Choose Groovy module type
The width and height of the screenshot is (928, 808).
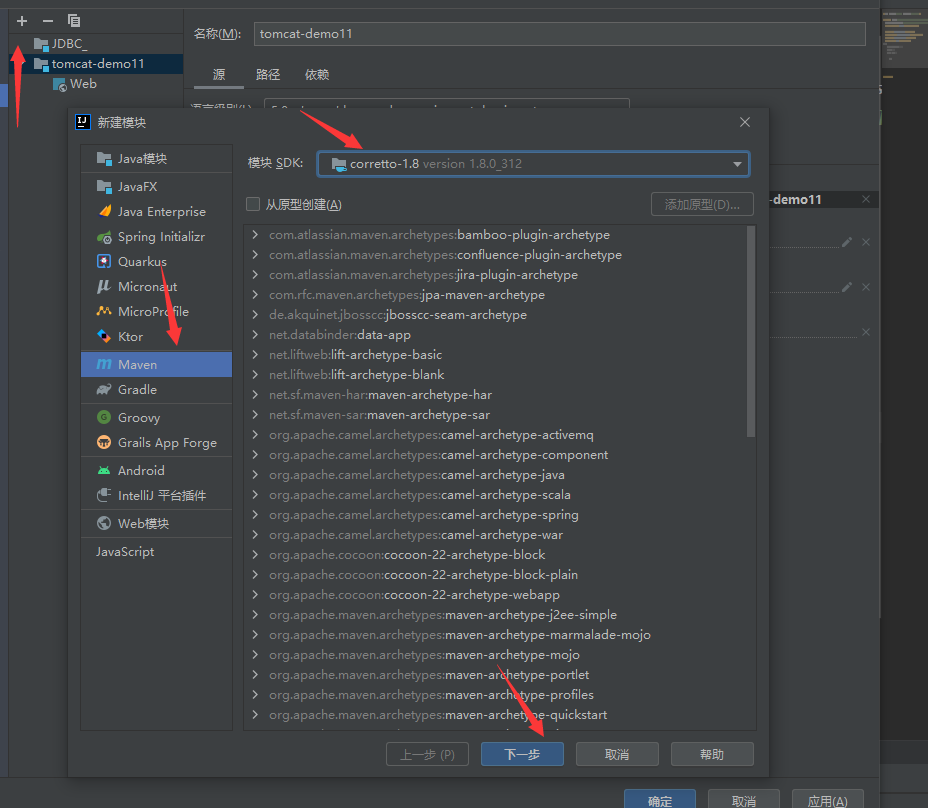click(x=156, y=417)
